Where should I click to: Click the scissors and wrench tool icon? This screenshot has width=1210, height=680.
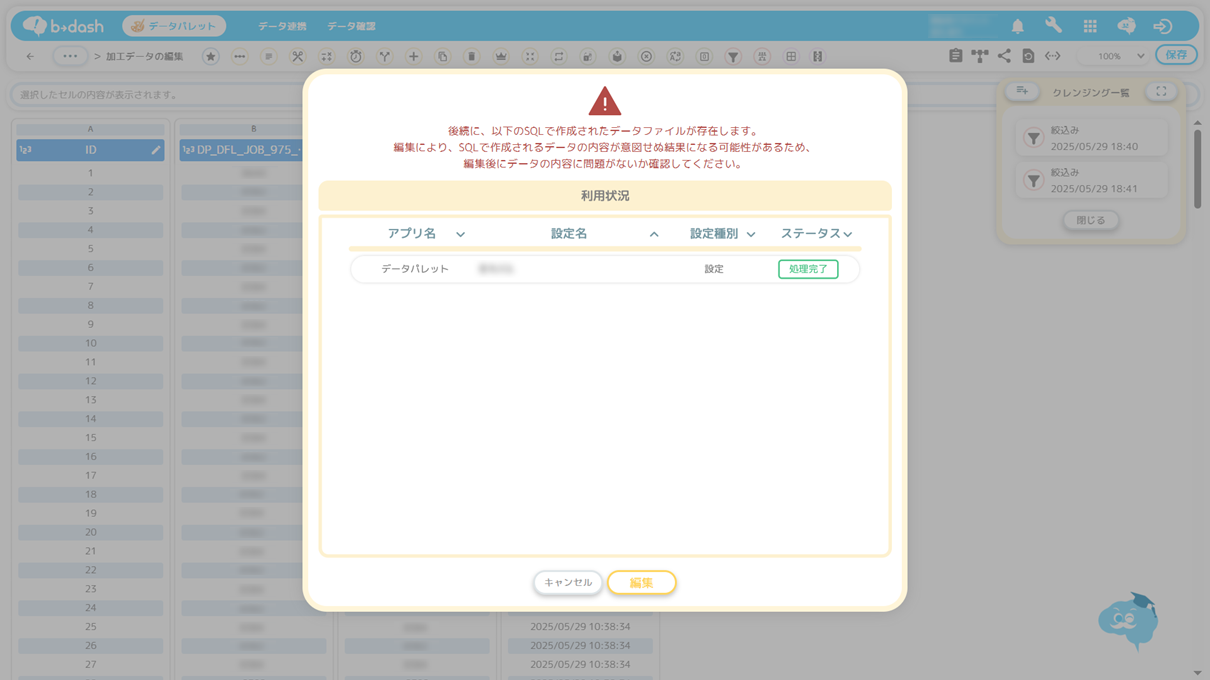297,57
